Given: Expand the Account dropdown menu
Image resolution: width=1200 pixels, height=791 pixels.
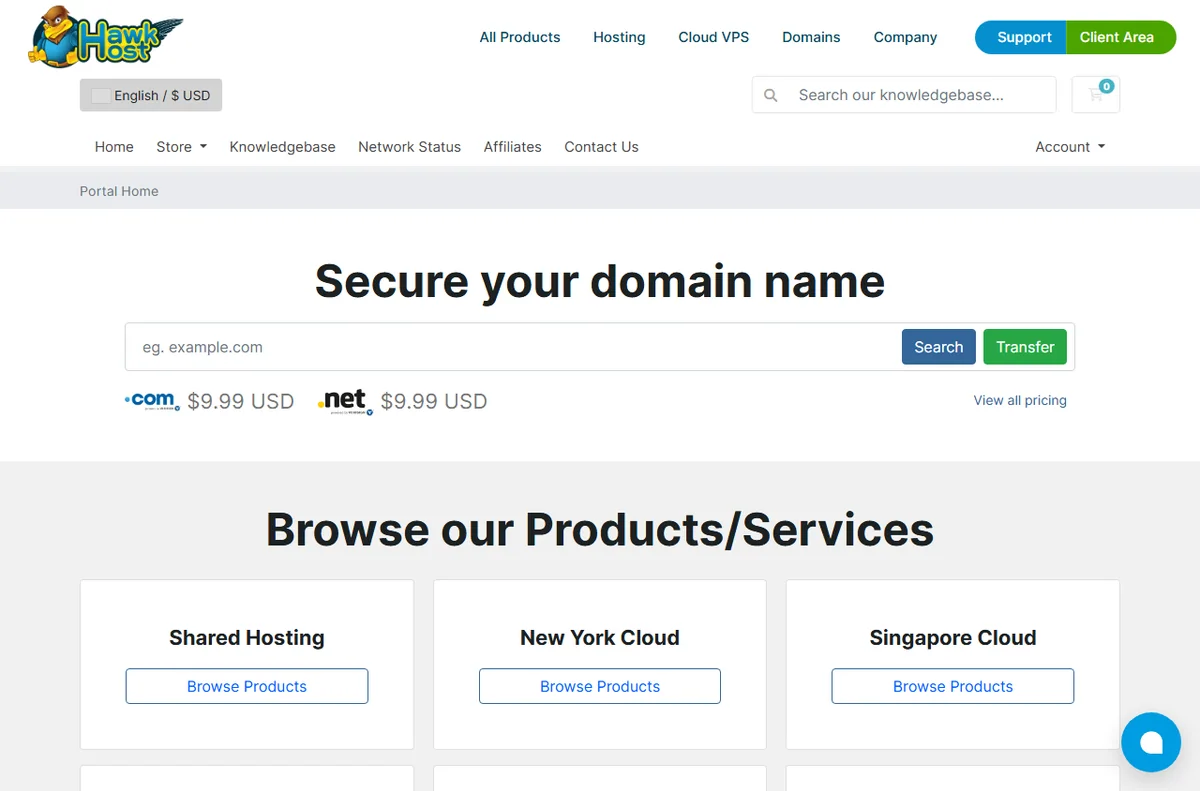Looking at the screenshot, I should pos(1070,146).
